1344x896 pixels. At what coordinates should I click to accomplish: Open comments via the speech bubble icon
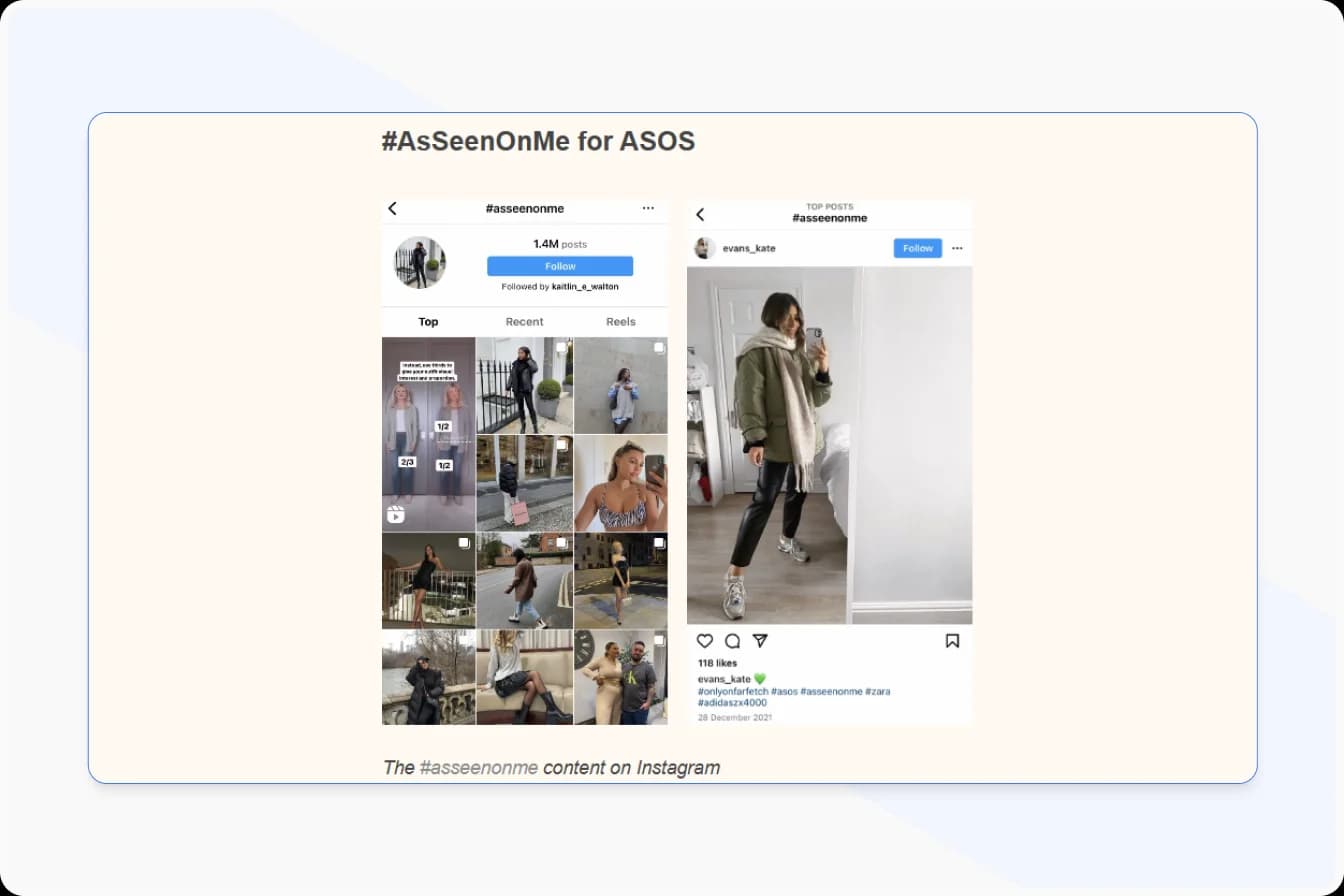pos(733,641)
